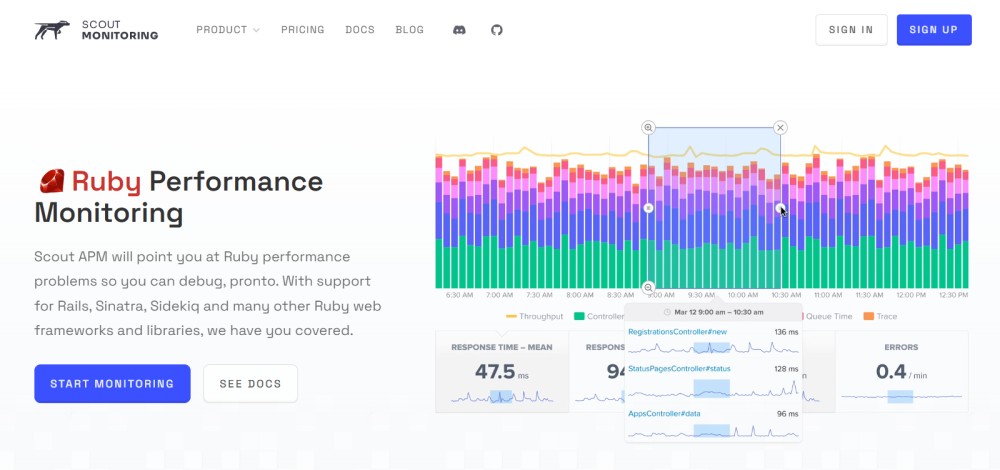This screenshot has width=1000, height=470.
Task: Go to the Docs menu item
Action: [360, 30]
